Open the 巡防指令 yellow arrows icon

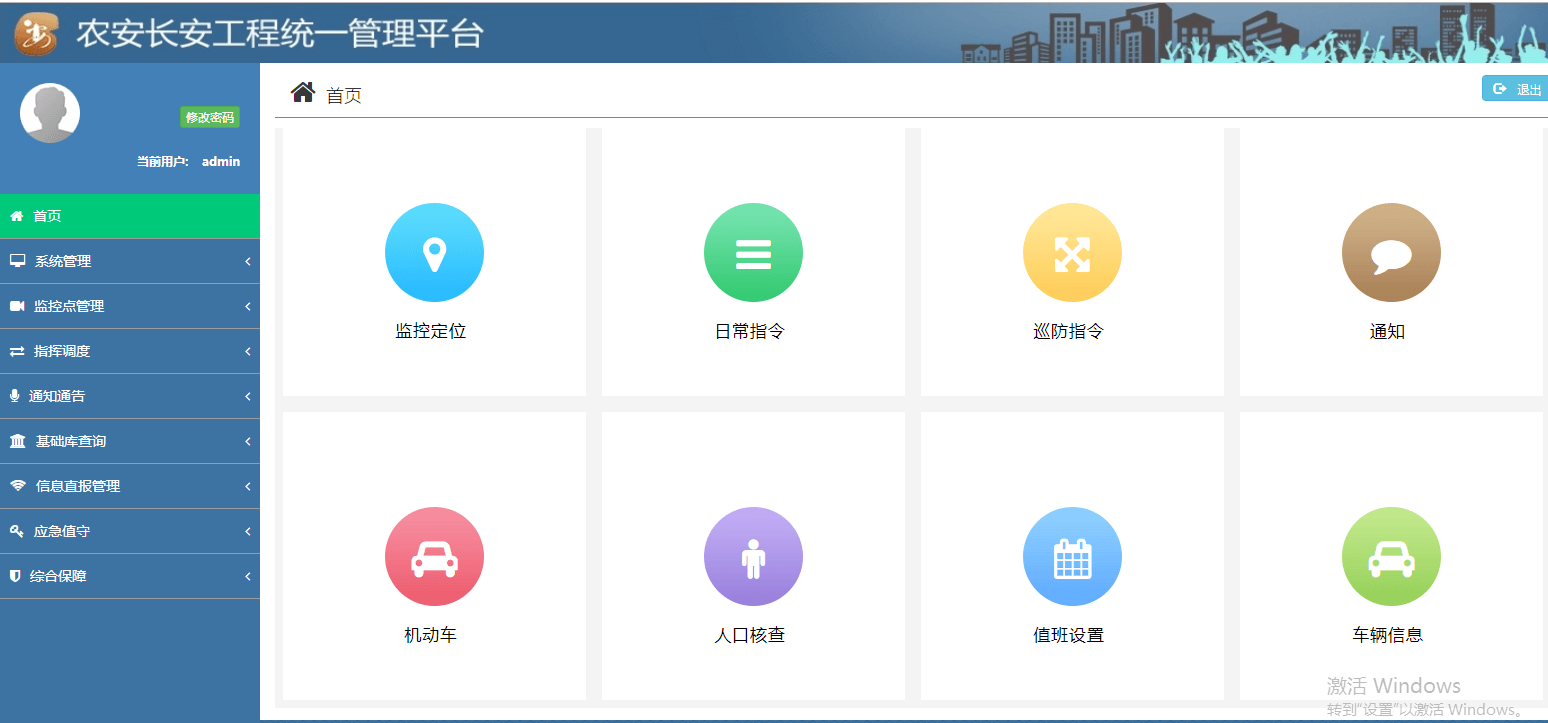pos(1072,253)
